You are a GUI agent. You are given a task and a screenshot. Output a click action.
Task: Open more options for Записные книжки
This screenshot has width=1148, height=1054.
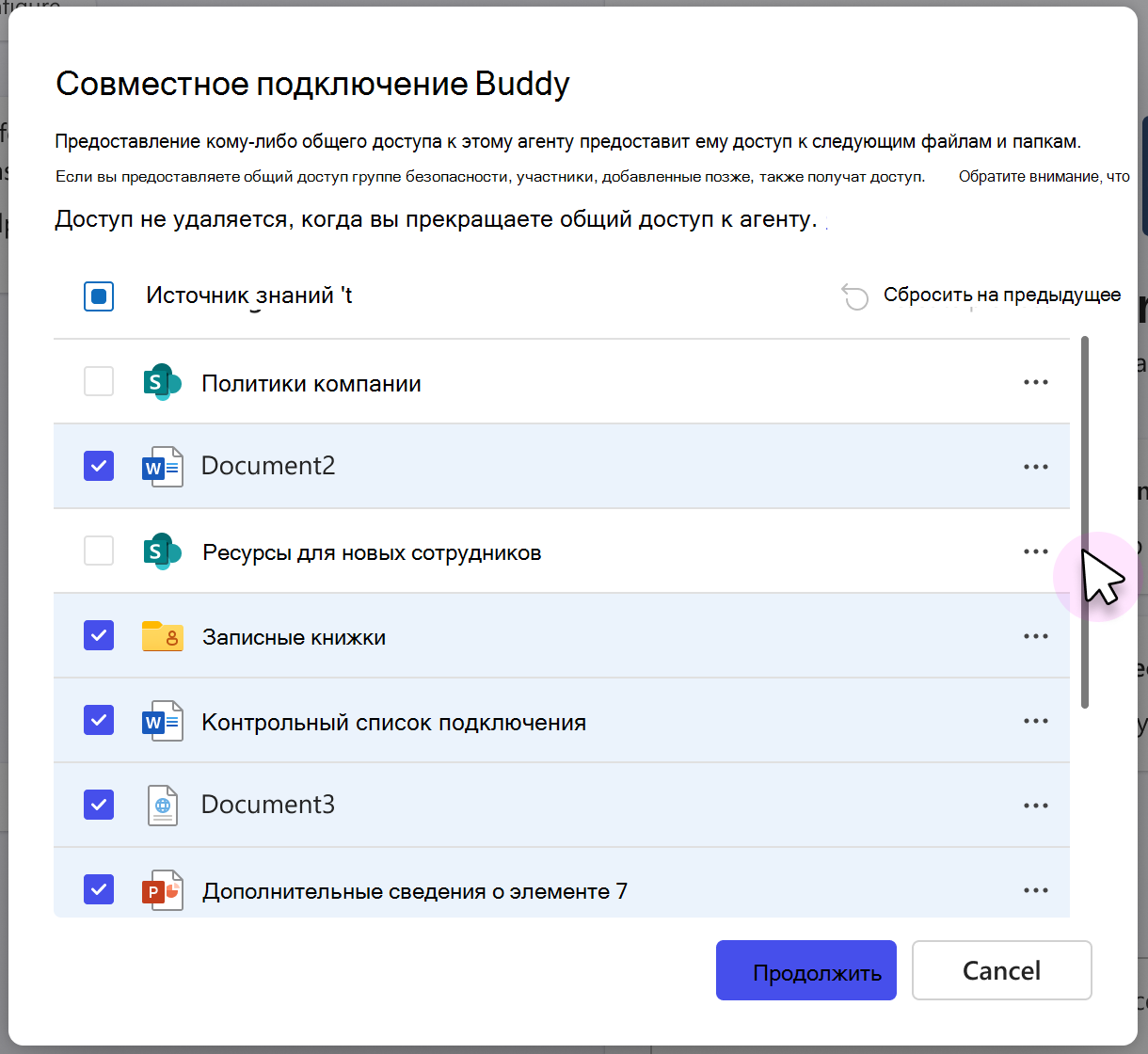point(1036,637)
